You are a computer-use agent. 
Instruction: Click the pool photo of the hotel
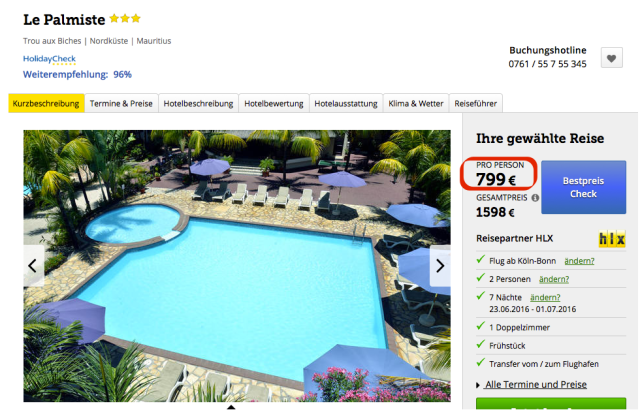point(237,266)
